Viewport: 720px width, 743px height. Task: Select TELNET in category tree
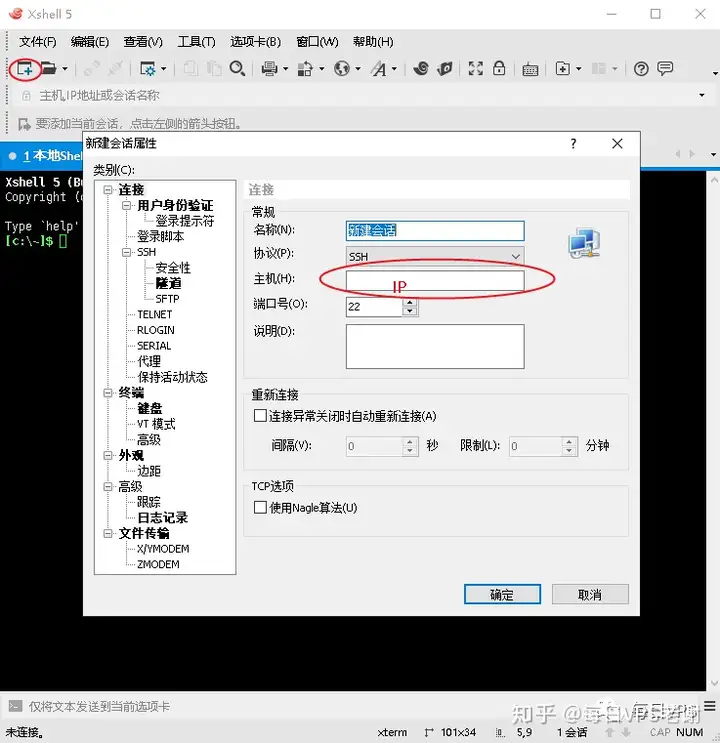pos(155,315)
